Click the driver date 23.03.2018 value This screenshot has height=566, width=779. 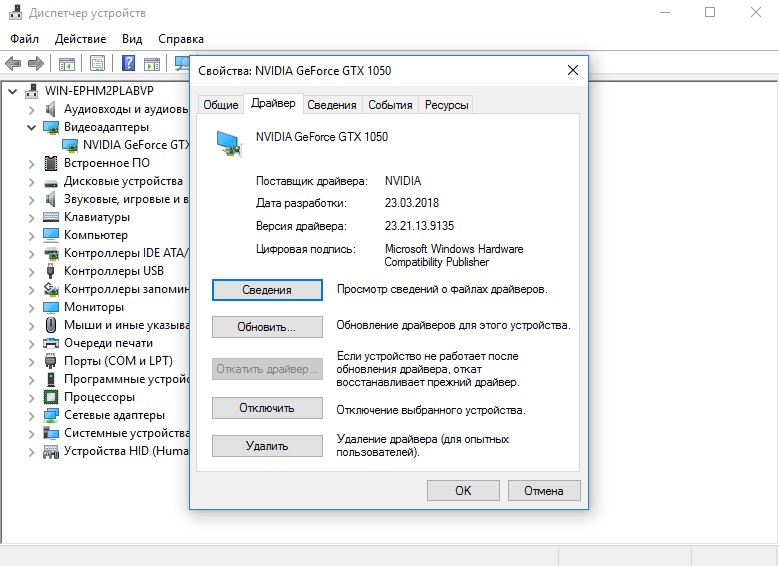click(x=412, y=203)
